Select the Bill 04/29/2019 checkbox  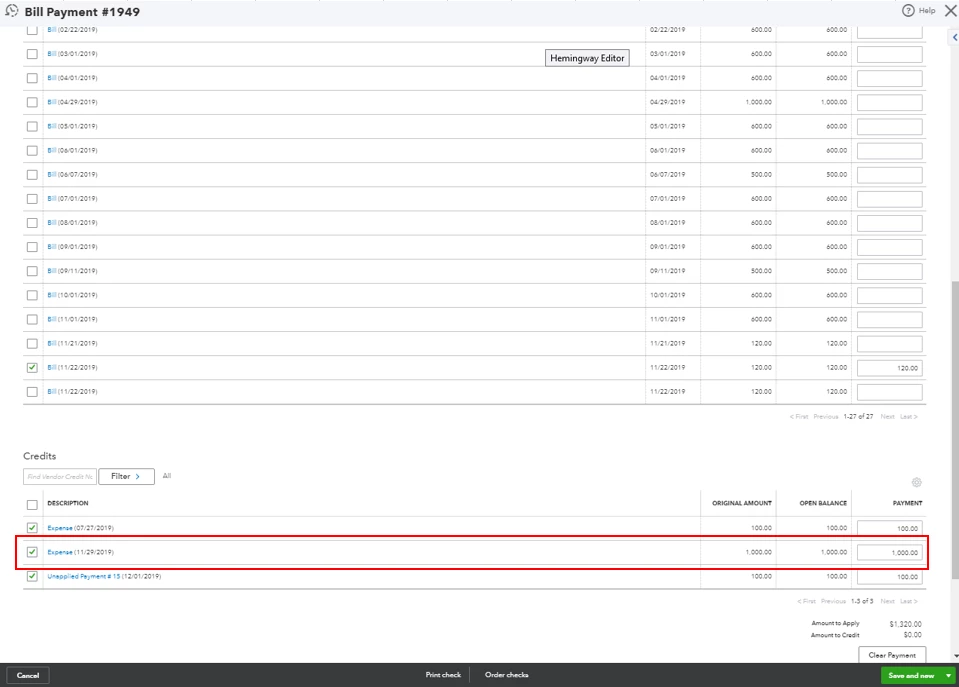[32, 102]
